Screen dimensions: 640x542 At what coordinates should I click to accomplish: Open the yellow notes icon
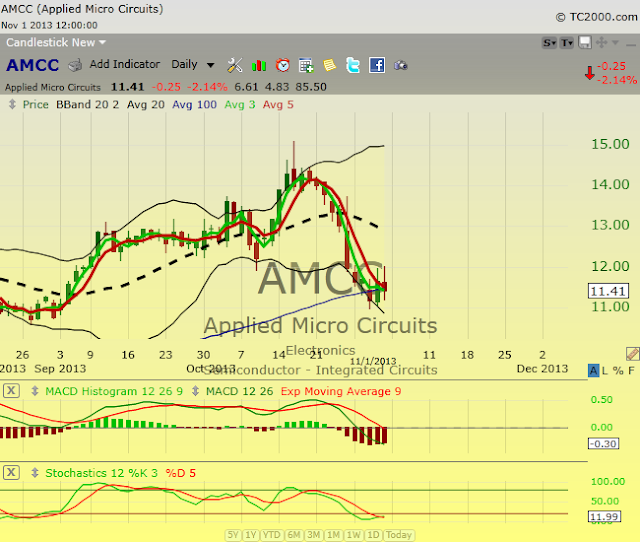pos(329,65)
